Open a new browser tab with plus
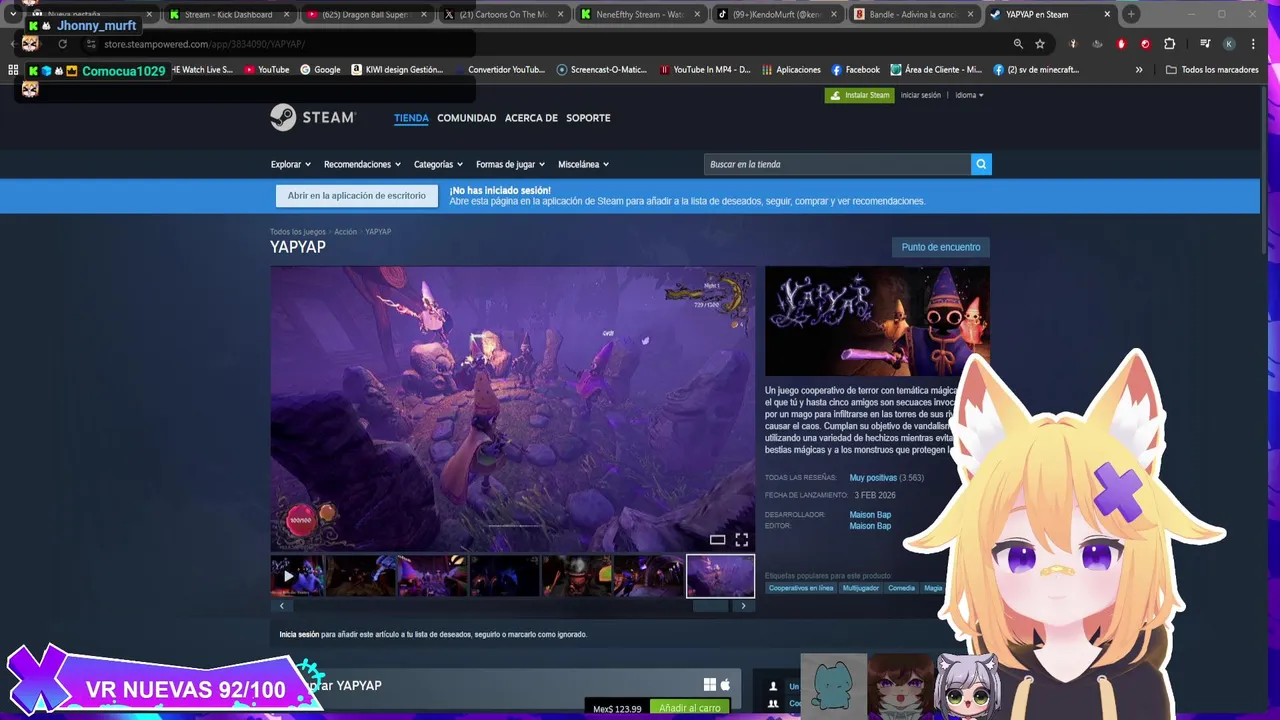 coord(1131,14)
